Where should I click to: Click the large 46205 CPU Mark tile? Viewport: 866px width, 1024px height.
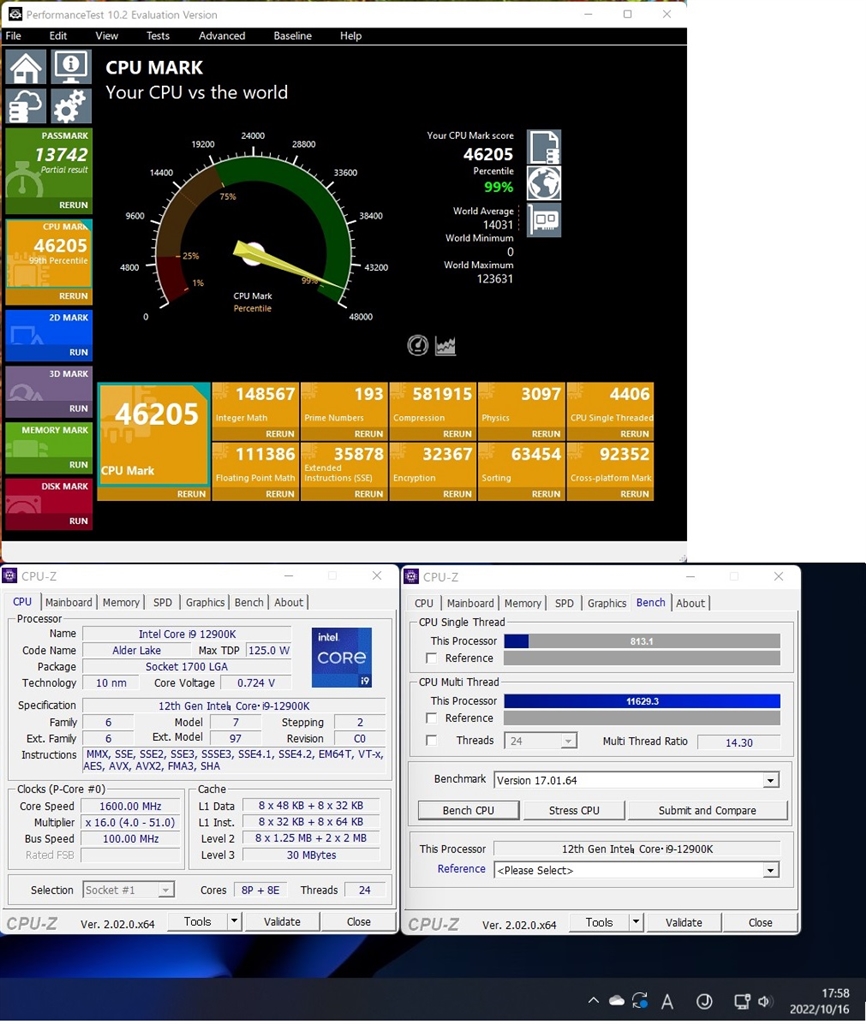pyautogui.click(x=153, y=434)
